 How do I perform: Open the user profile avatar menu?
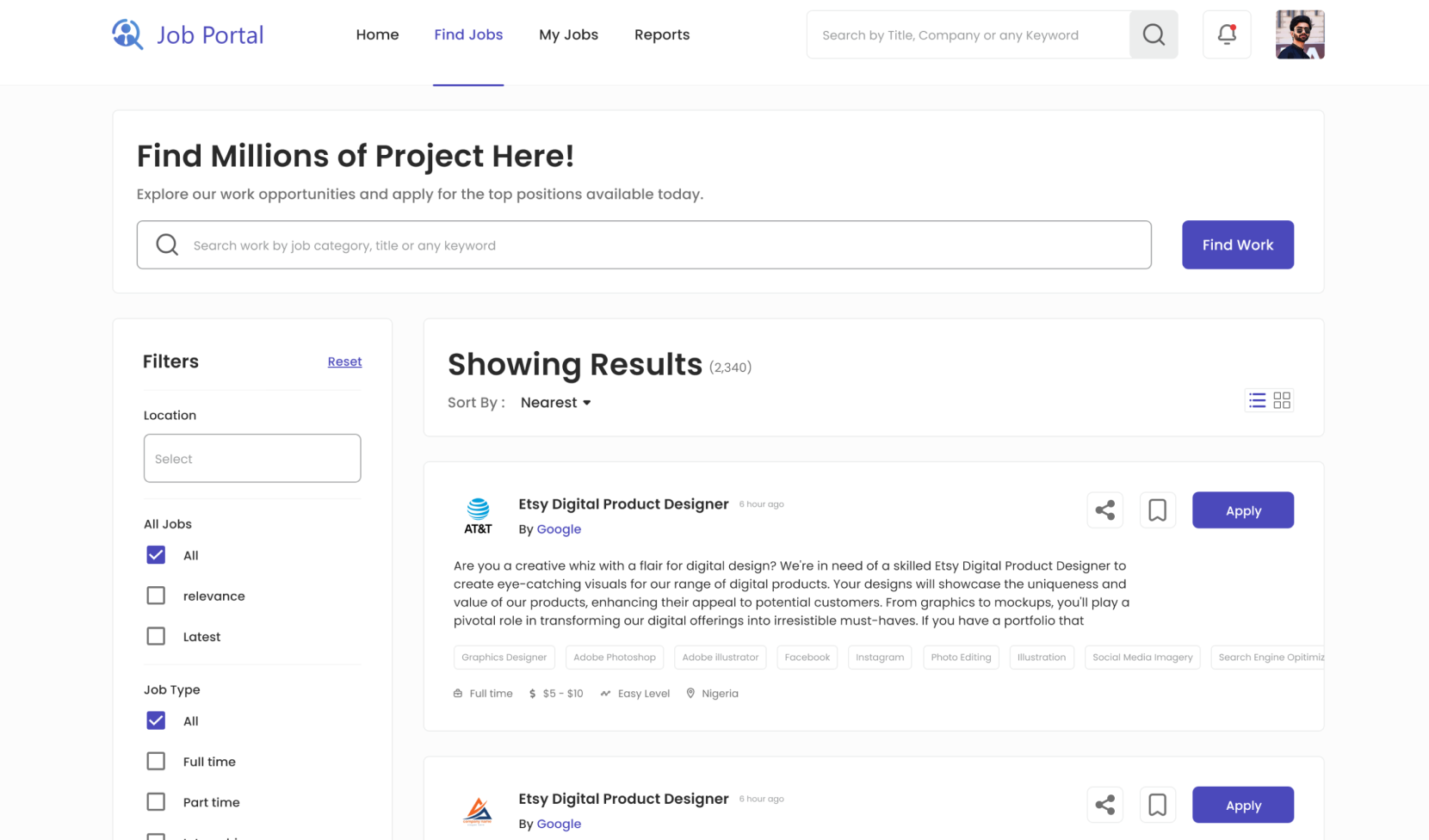(1299, 34)
